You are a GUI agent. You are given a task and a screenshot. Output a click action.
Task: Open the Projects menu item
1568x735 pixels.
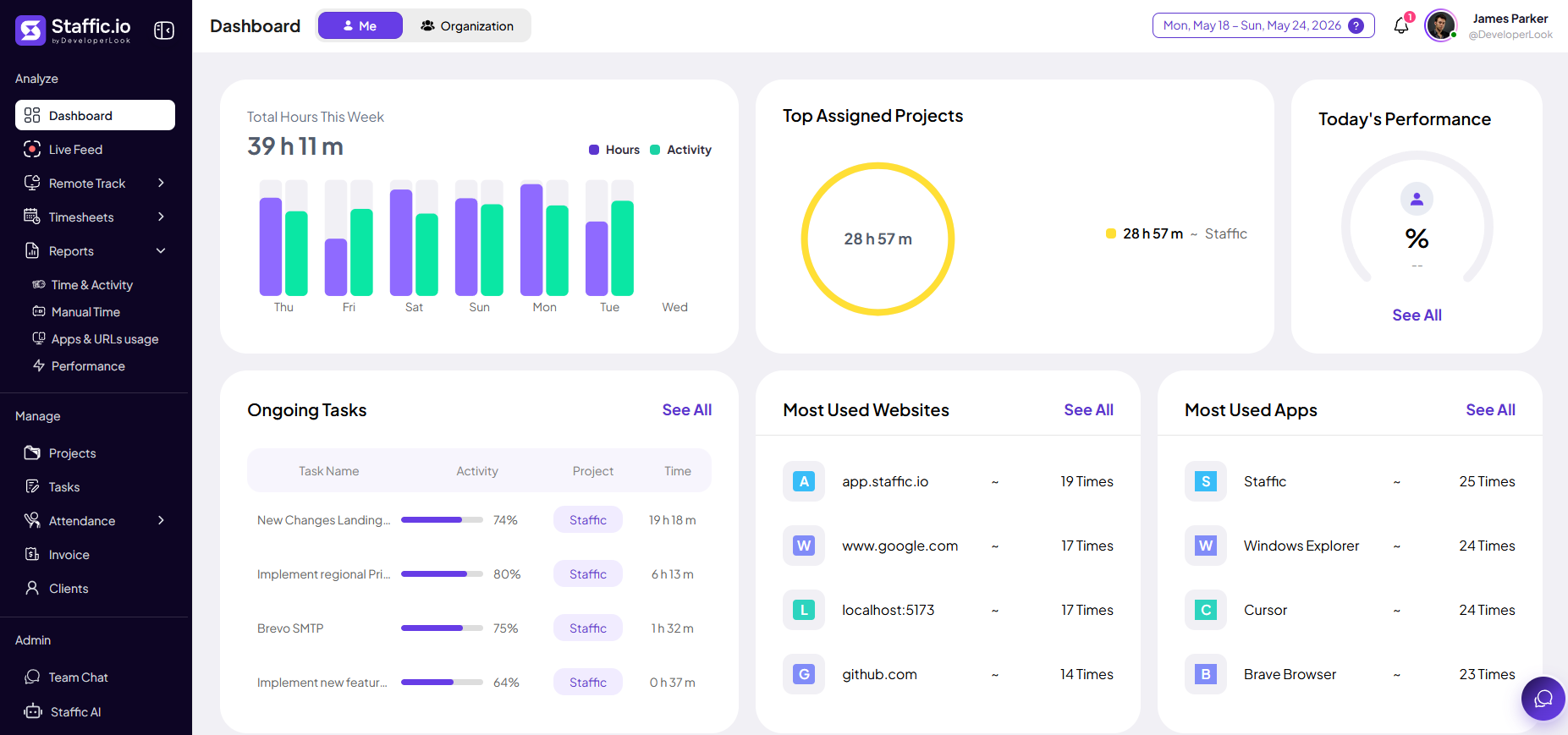[95, 453]
